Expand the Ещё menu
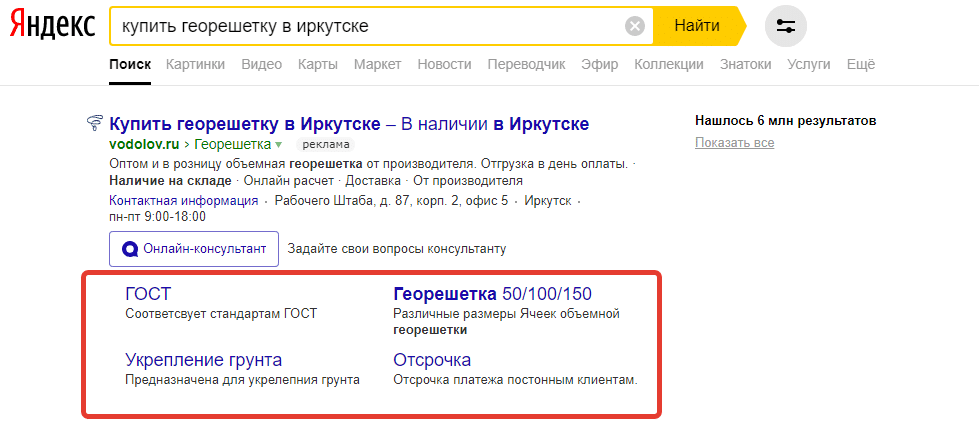 [861, 64]
